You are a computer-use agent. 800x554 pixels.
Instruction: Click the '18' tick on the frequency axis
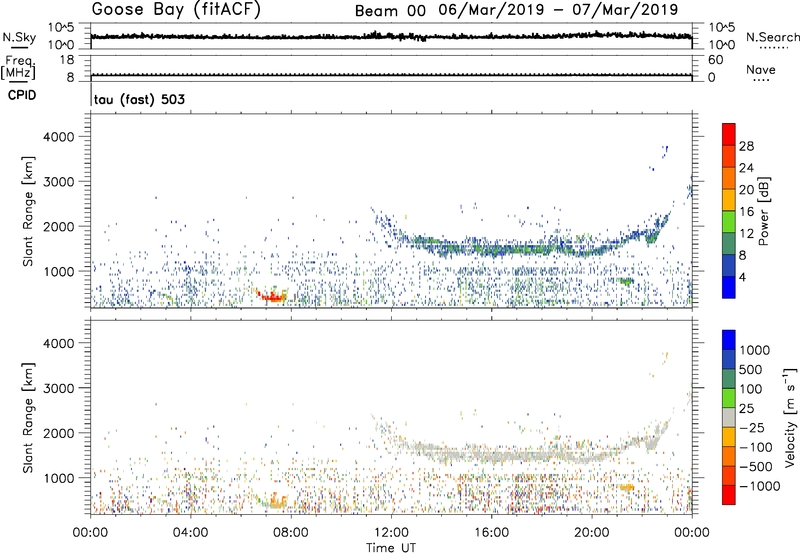tap(67, 60)
